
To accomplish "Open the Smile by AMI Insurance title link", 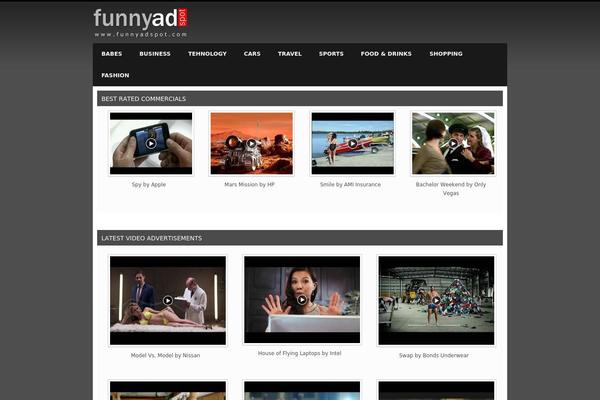I will coord(351,184).
